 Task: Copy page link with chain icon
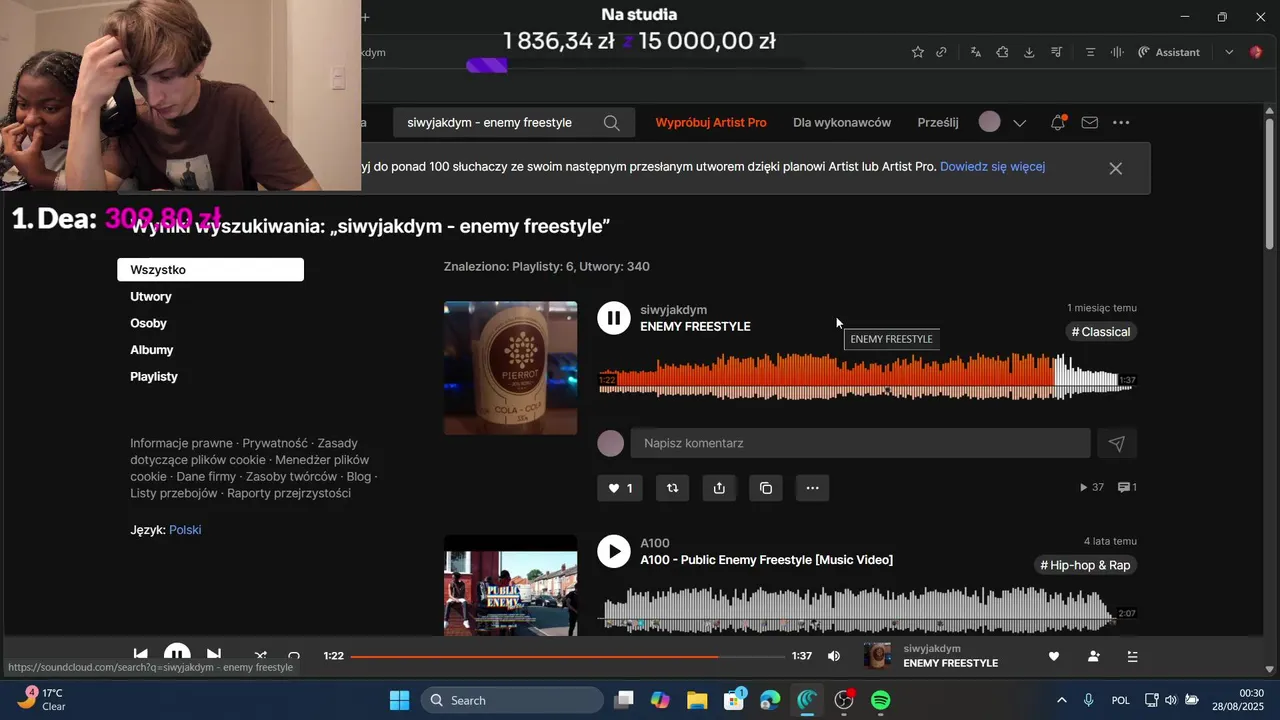(941, 52)
